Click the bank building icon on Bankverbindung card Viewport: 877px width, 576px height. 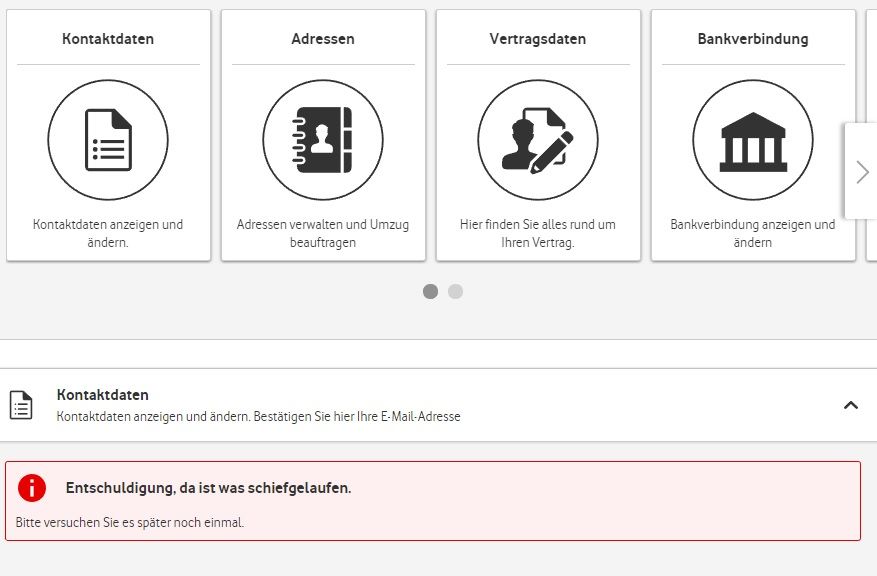pos(753,139)
